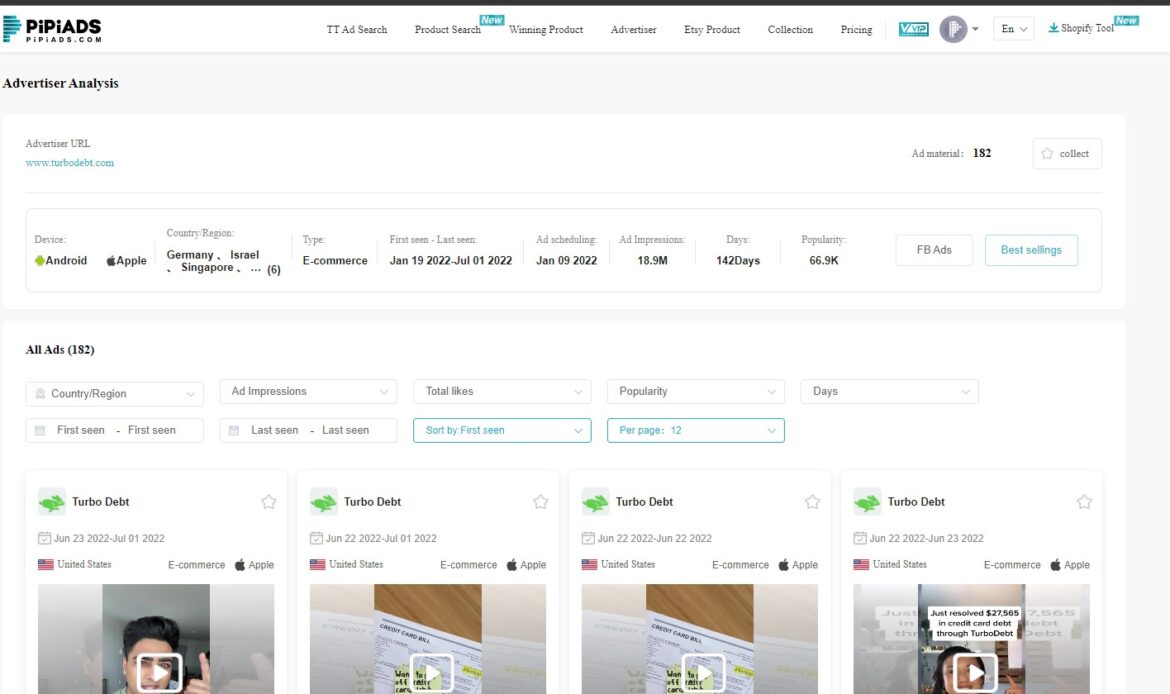This screenshot has width=1170, height=694.
Task: Click the First seen end date field
Action: 151,431
